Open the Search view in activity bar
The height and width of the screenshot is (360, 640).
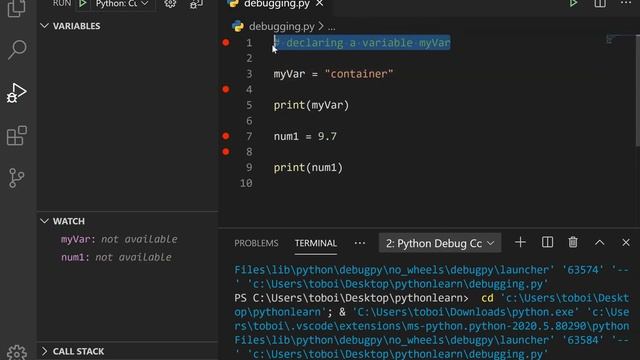17,50
